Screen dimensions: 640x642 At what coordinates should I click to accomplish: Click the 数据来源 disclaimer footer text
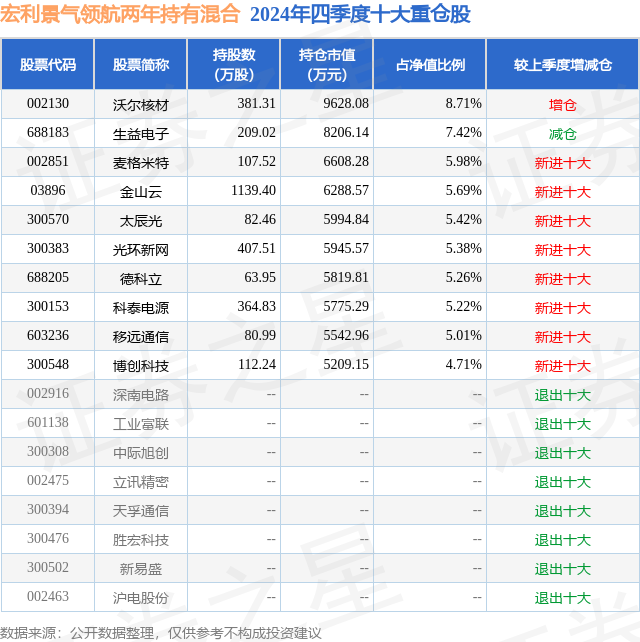tap(161, 633)
